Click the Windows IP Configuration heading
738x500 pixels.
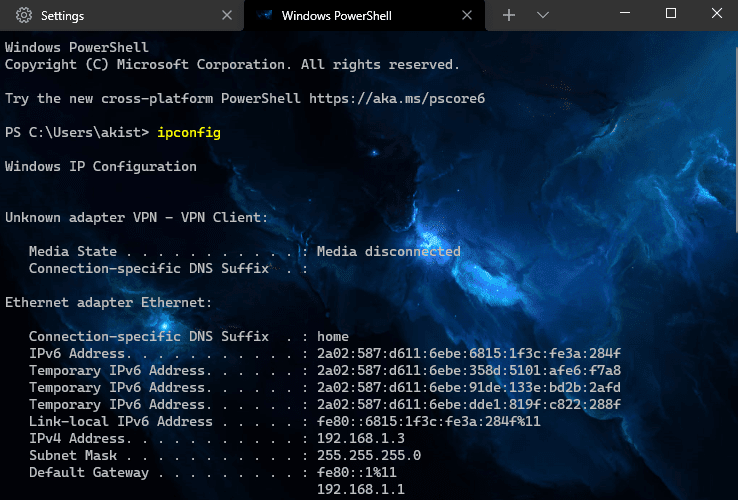(x=101, y=167)
